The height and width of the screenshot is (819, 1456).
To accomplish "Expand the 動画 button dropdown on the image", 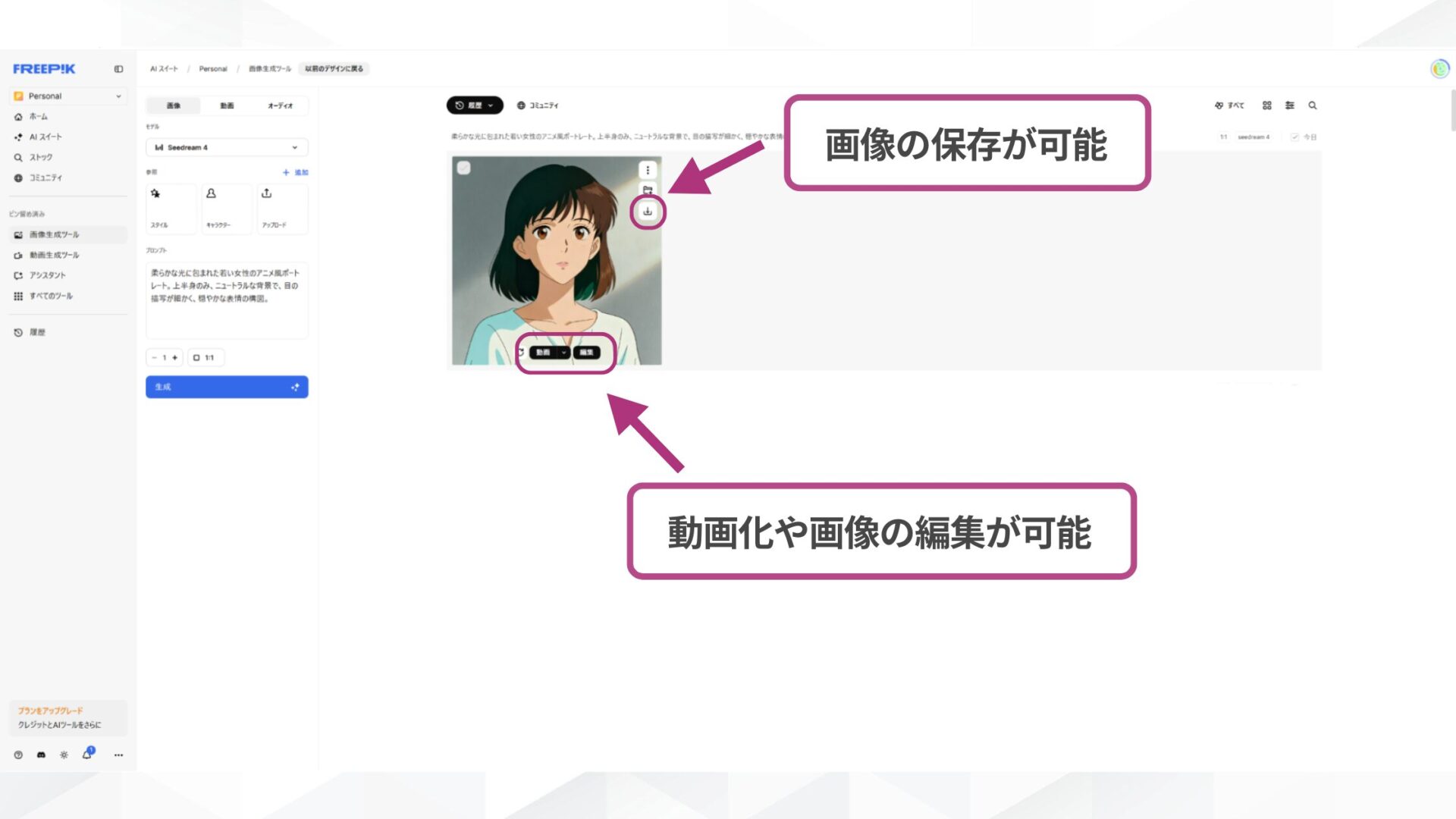I will tap(563, 352).
